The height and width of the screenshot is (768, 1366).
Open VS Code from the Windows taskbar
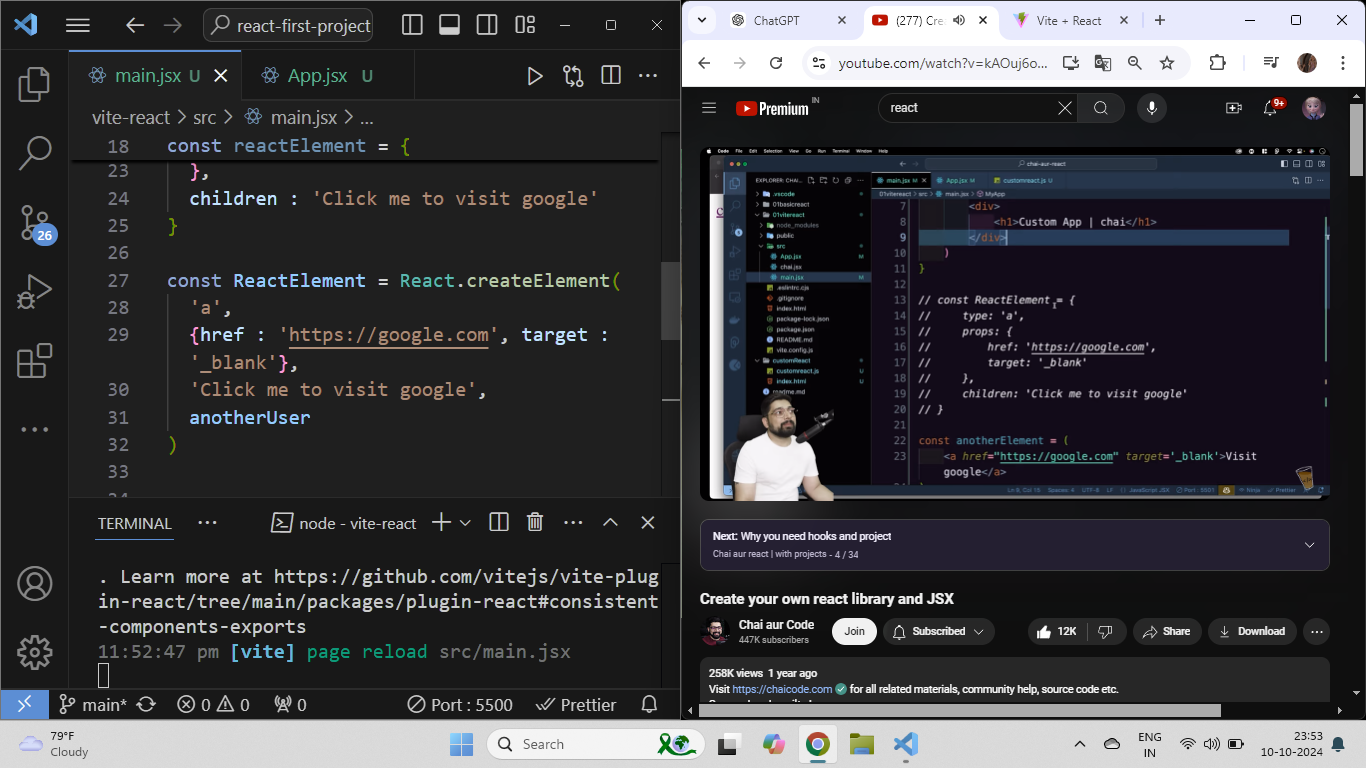906,744
